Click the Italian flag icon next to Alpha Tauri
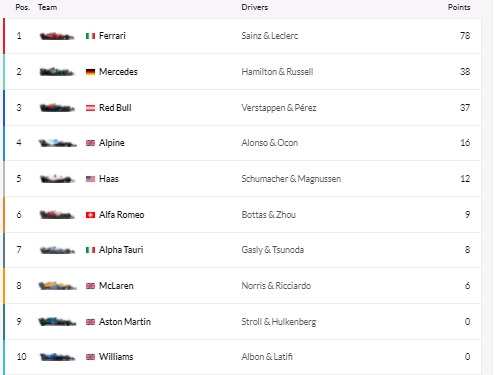Image resolution: width=496 pixels, height=375 pixels. pyautogui.click(x=90, y=250)
